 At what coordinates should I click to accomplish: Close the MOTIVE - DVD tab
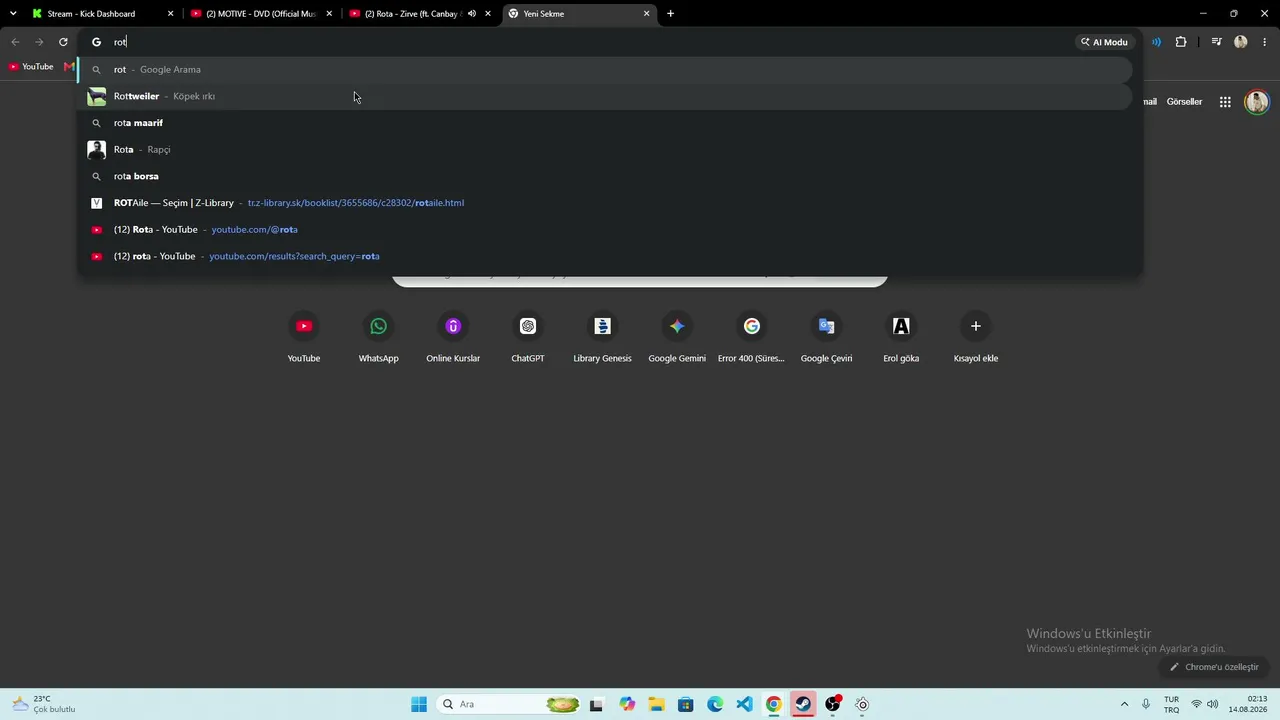click(329, 14)
